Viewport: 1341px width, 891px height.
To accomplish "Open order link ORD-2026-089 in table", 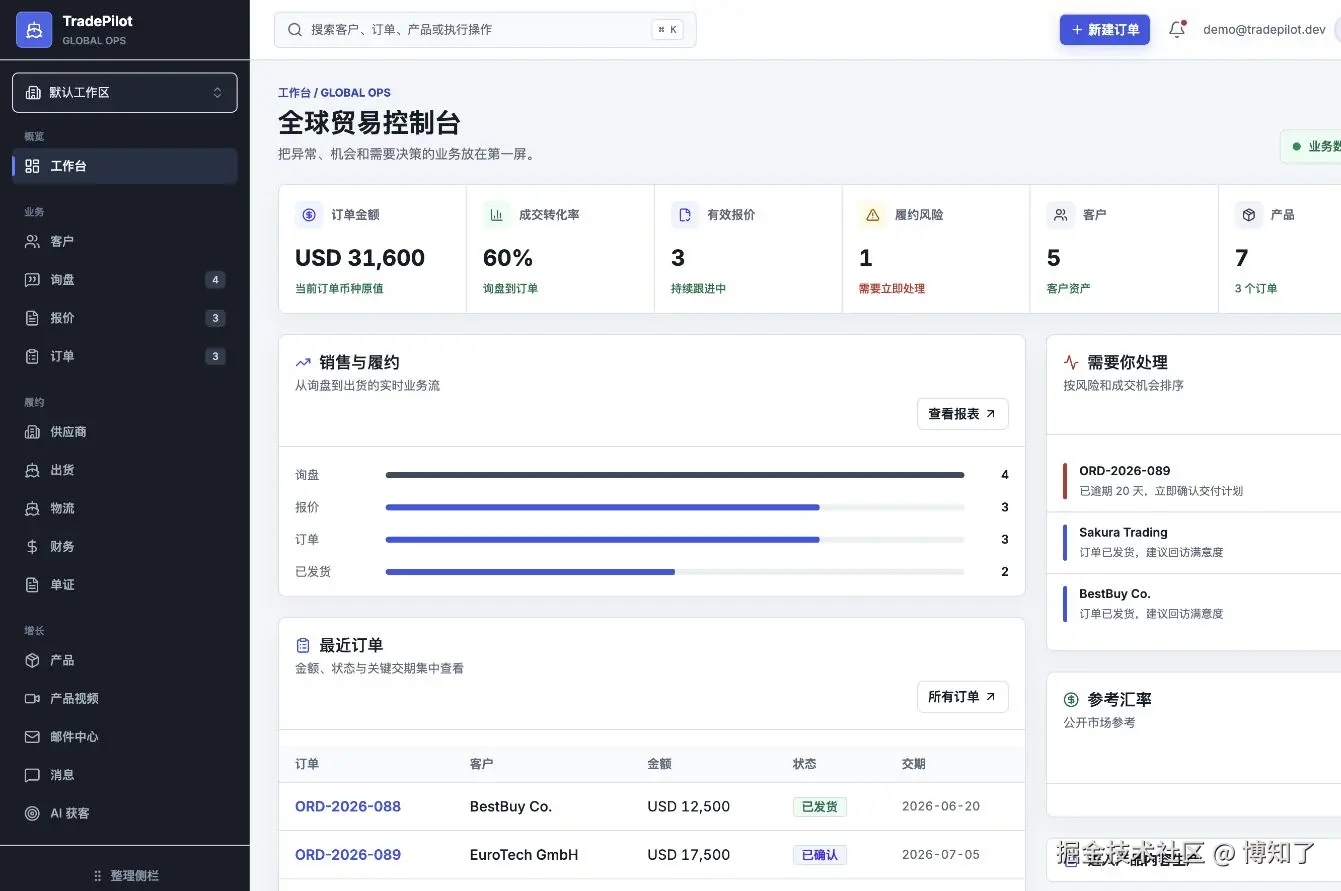I will (x=348, y=854).
